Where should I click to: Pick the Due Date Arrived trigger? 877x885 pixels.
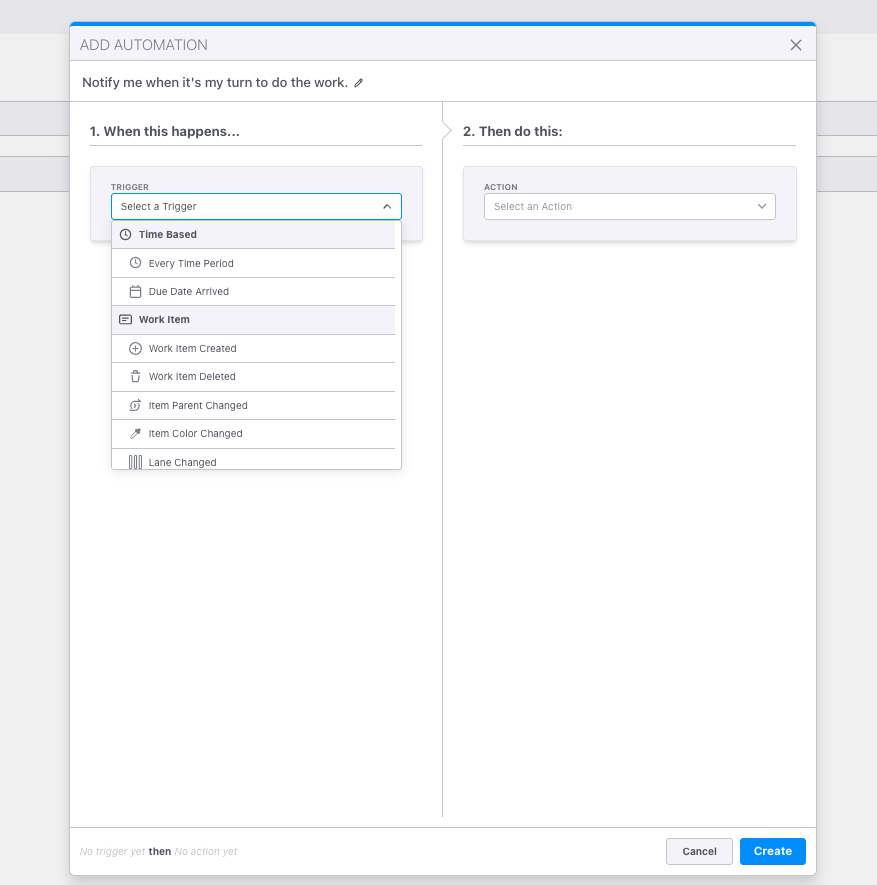[189, 292]
